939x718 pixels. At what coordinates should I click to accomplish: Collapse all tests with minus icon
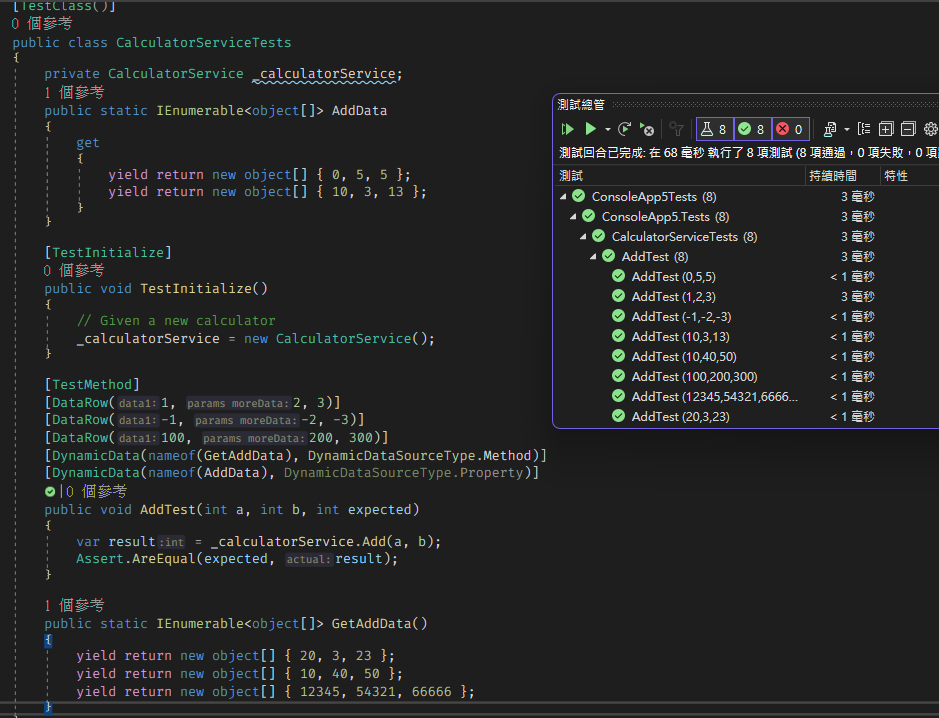point(908,129)
